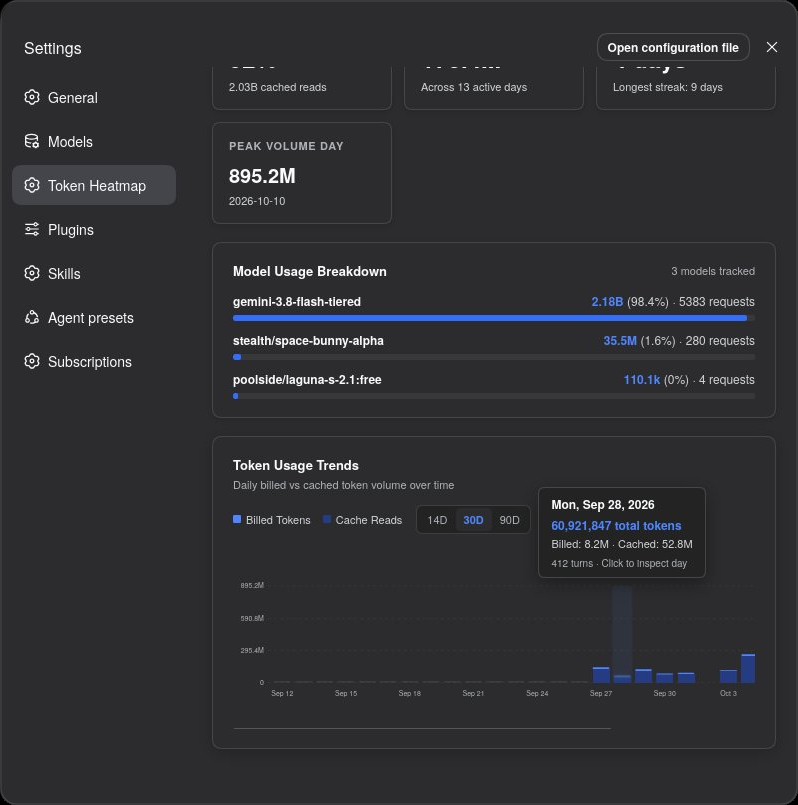
Task: Click gemini-3.8-flash-tiered model name
Action: pos(297,302)
